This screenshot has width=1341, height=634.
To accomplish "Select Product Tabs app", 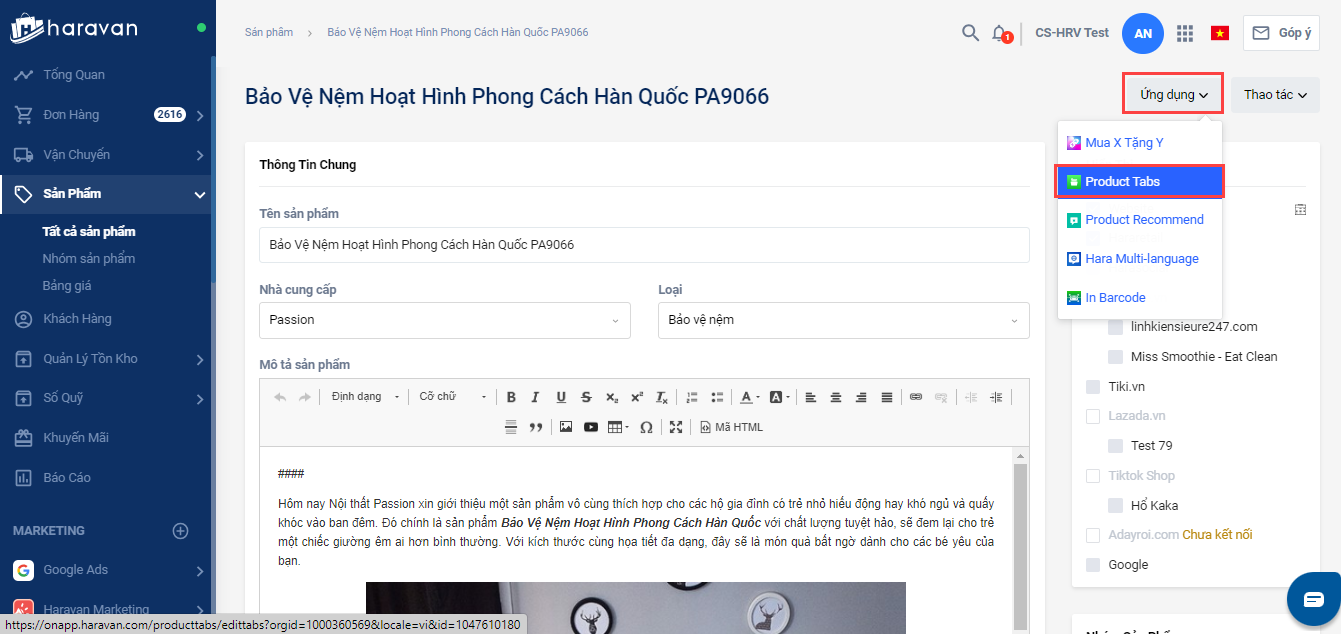I will pos(1140,182).
